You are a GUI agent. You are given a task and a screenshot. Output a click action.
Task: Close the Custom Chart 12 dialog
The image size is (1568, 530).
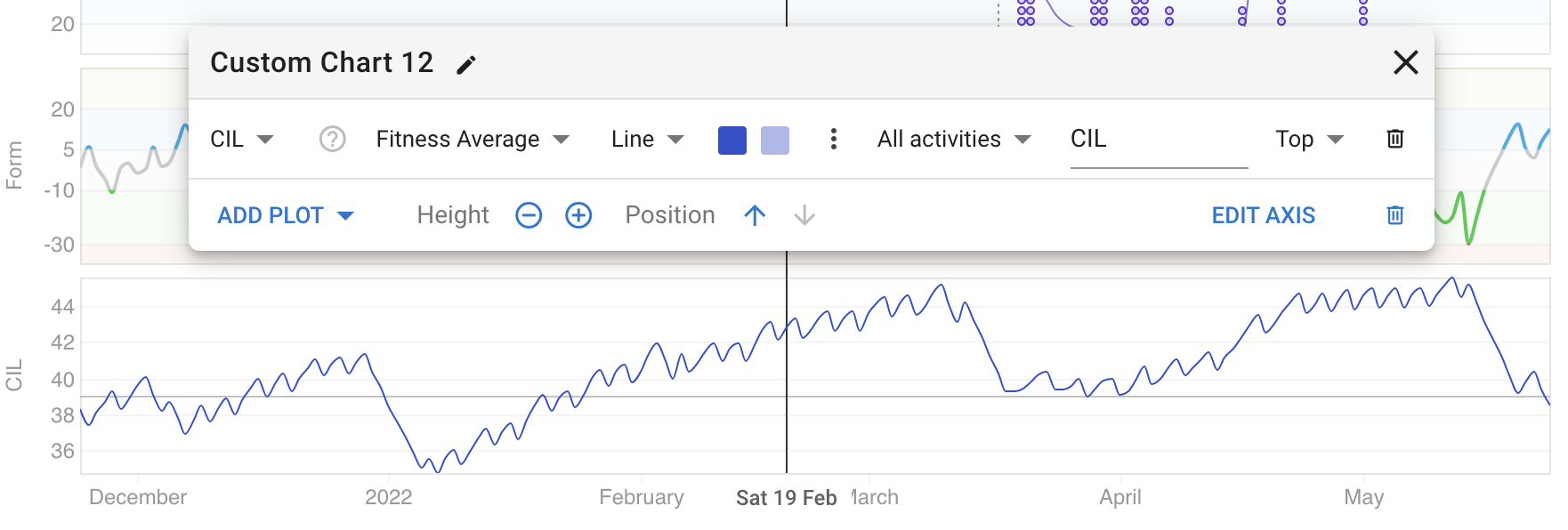point(1406,62)
